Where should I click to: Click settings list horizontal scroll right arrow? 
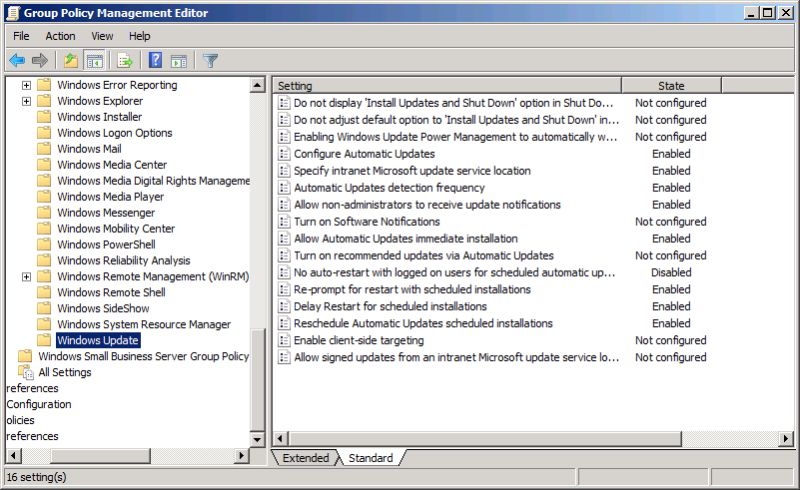(786, 438)
